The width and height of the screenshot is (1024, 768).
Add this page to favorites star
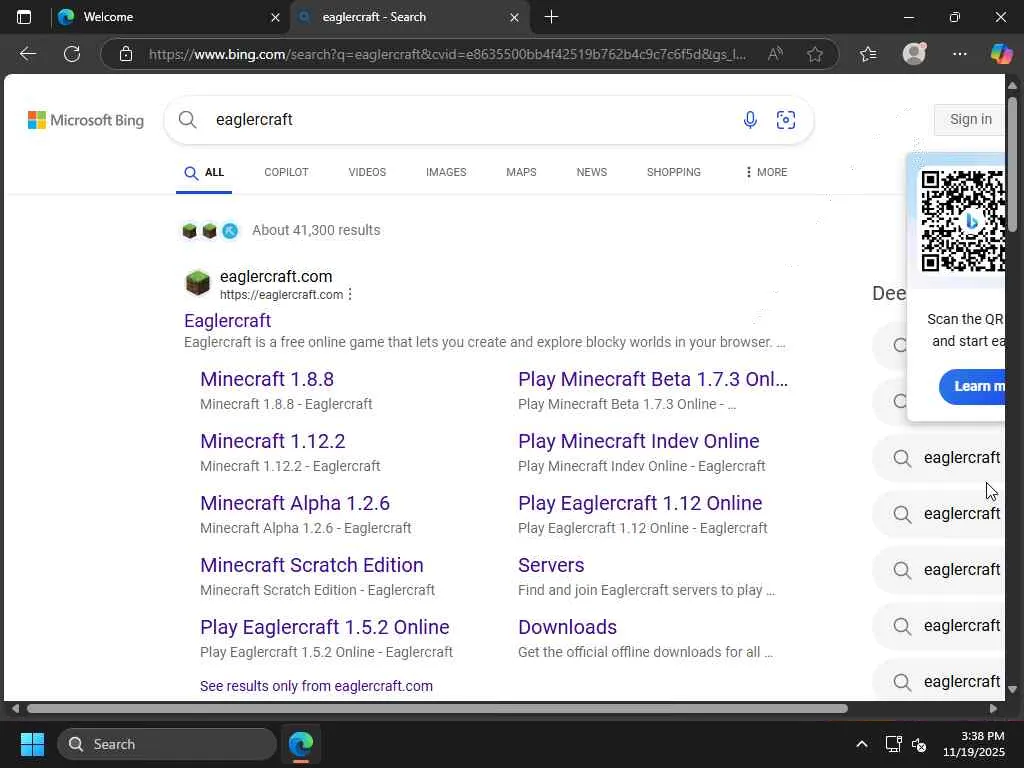(814, 54)
